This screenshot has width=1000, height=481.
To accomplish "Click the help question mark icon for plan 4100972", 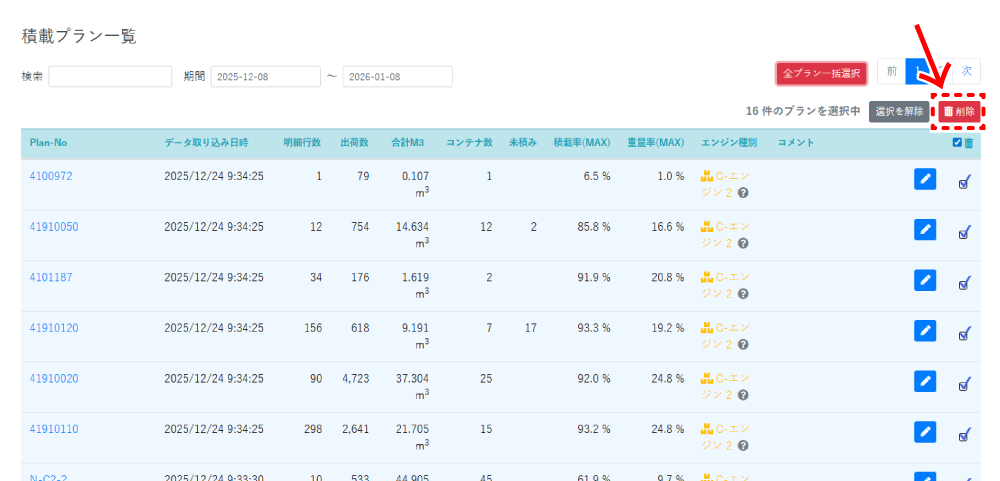I will 743,193.
